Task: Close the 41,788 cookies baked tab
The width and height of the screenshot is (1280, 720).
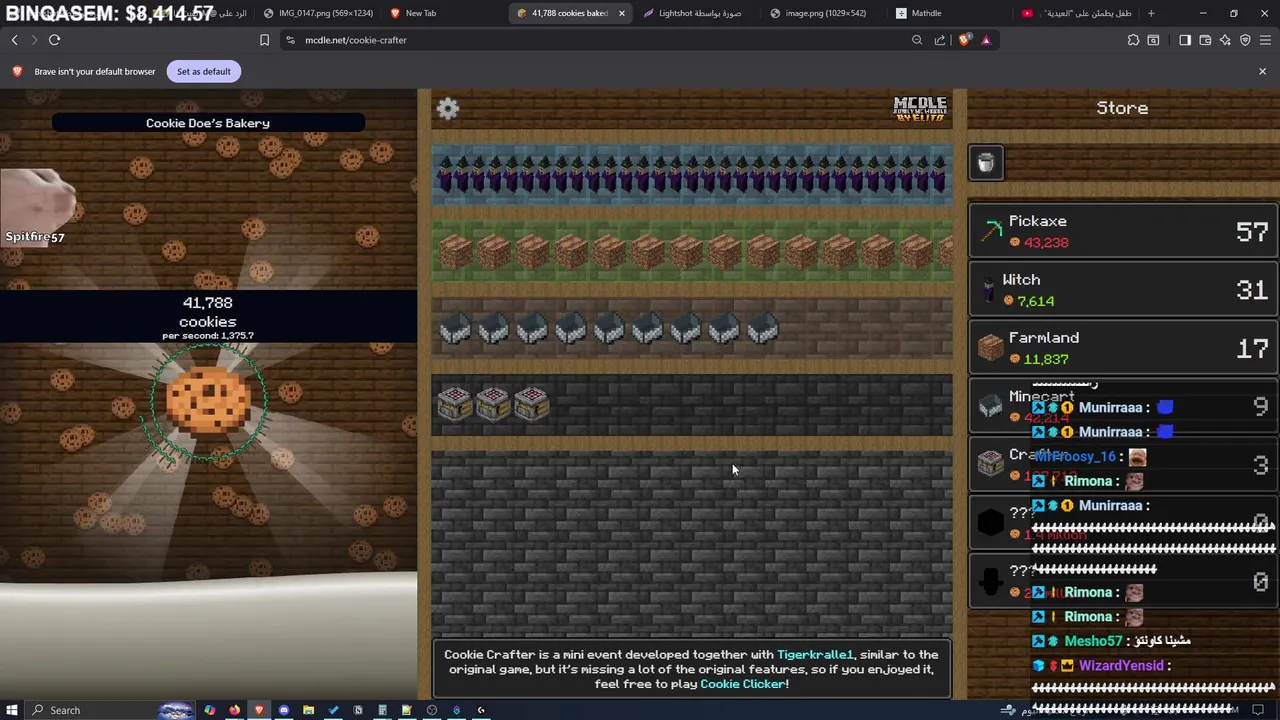Action: pyautogui.click(x=622, y=13)
